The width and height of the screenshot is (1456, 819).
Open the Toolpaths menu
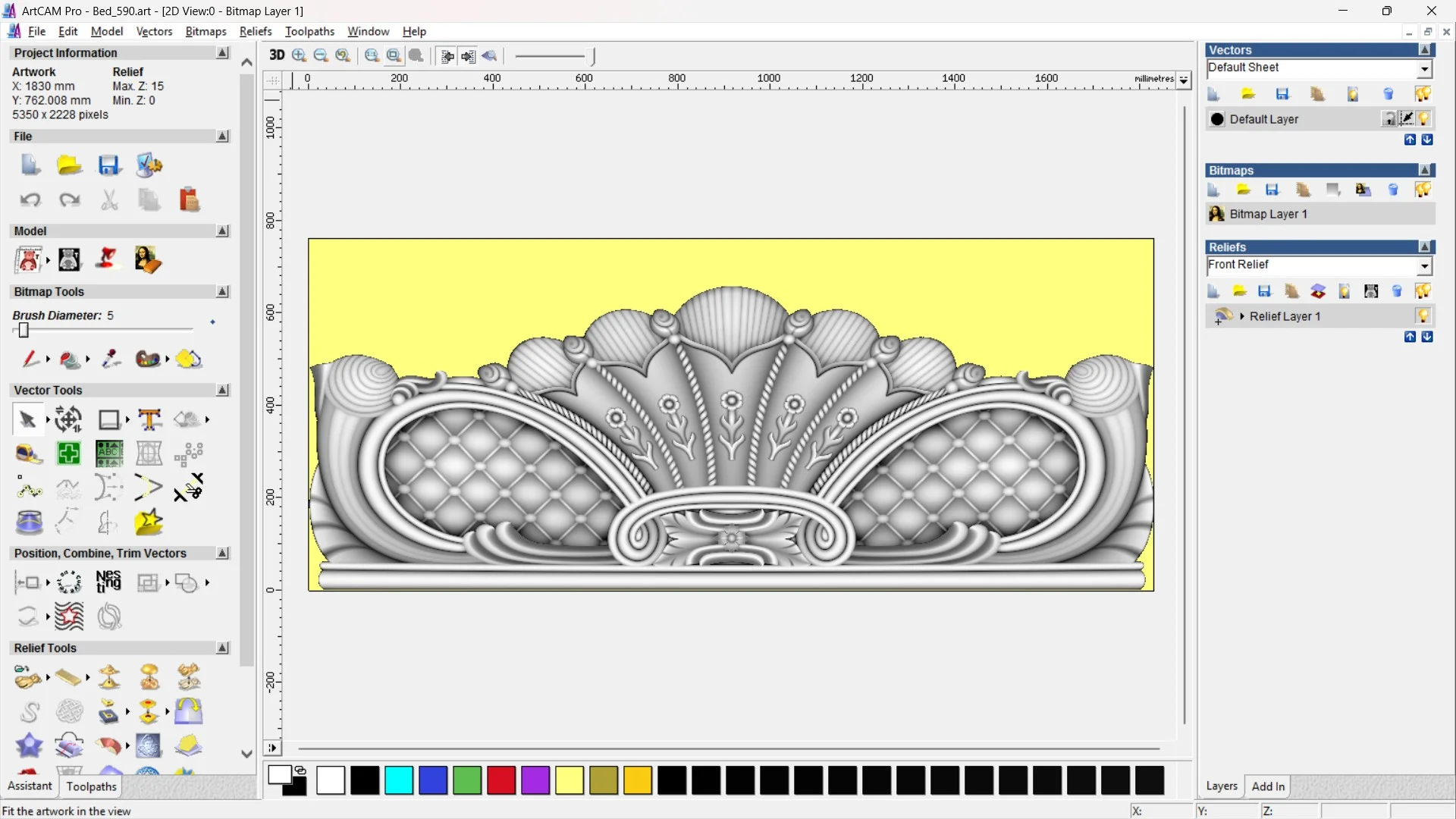tap(309, 31)
